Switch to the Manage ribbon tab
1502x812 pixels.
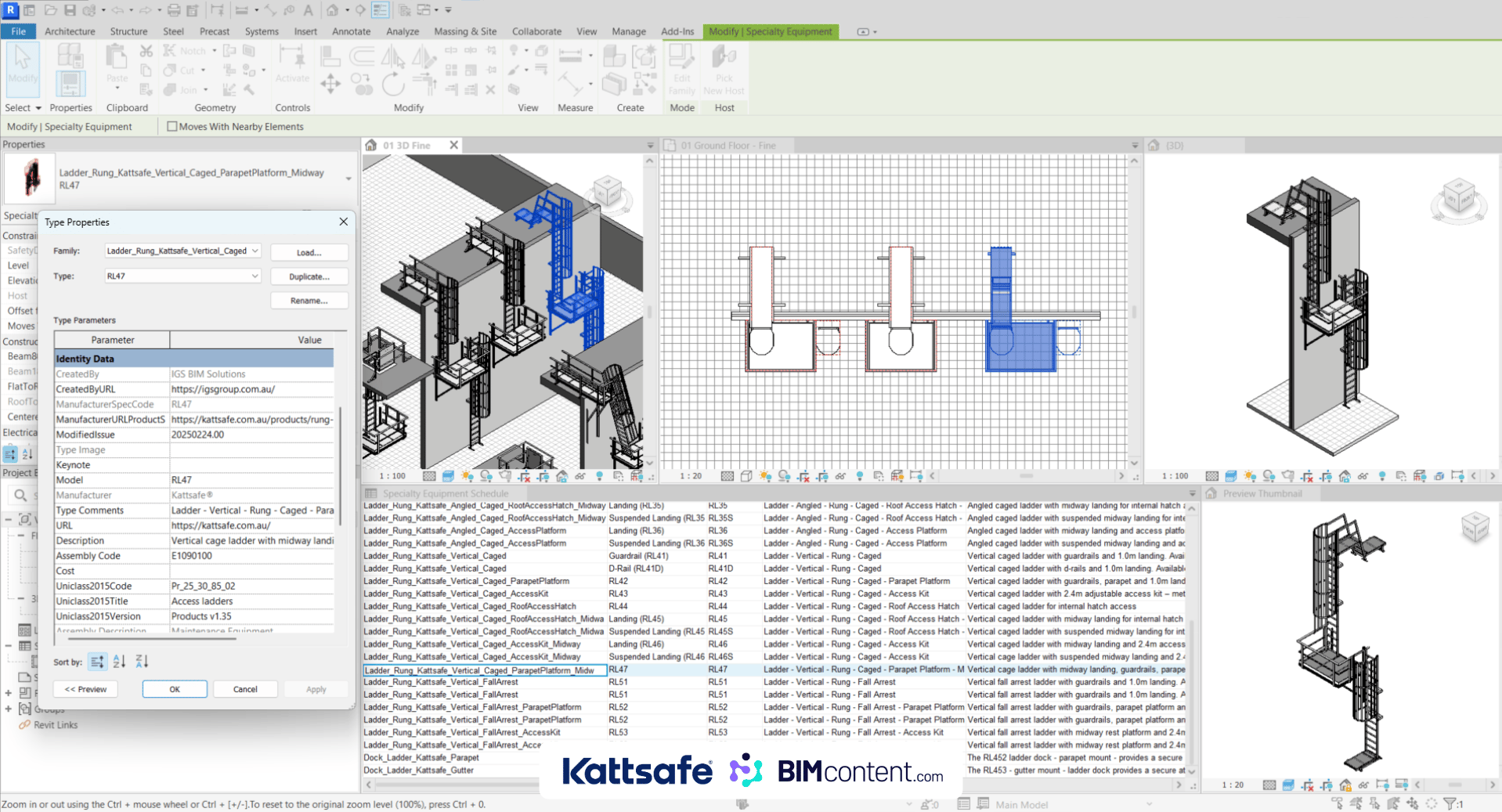[629, 31]
